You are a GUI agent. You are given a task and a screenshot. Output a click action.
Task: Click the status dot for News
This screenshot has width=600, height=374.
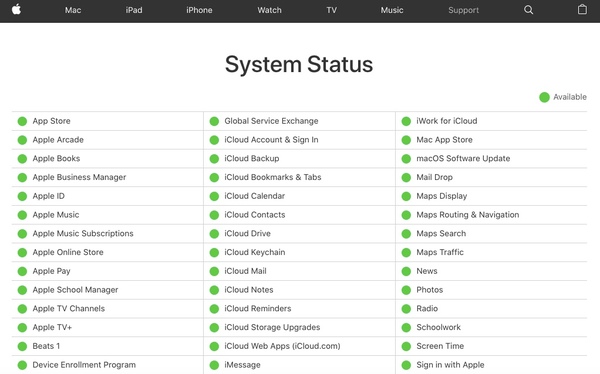[406, 271]
